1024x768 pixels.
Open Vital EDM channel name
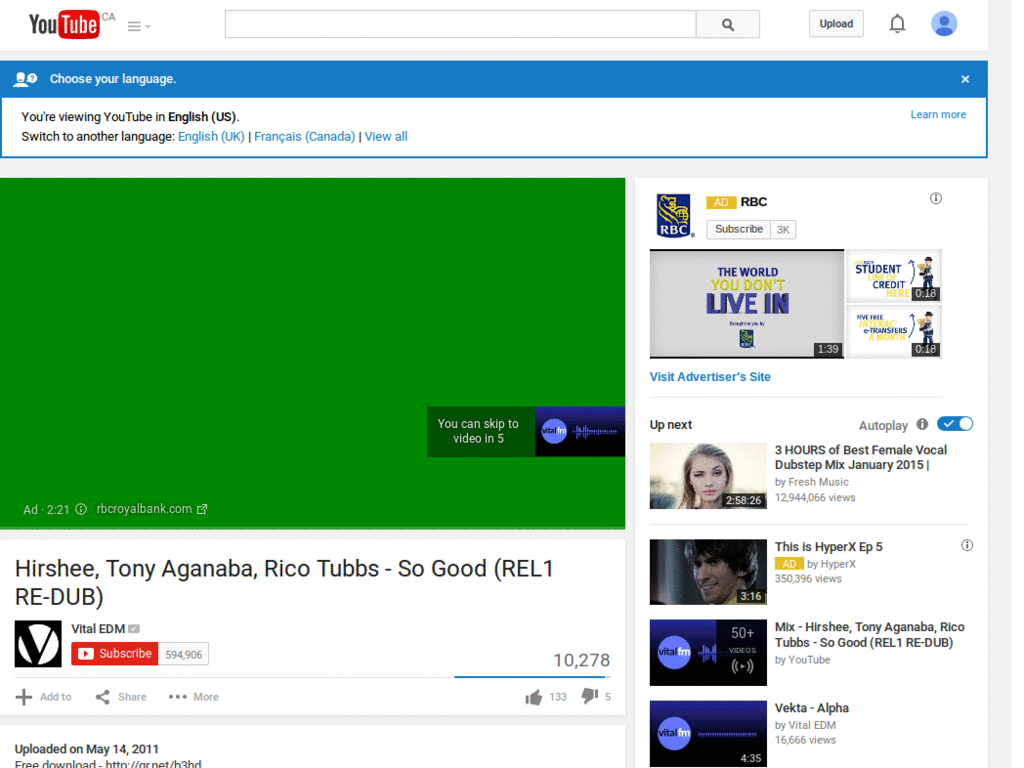[x=98, y=629]
